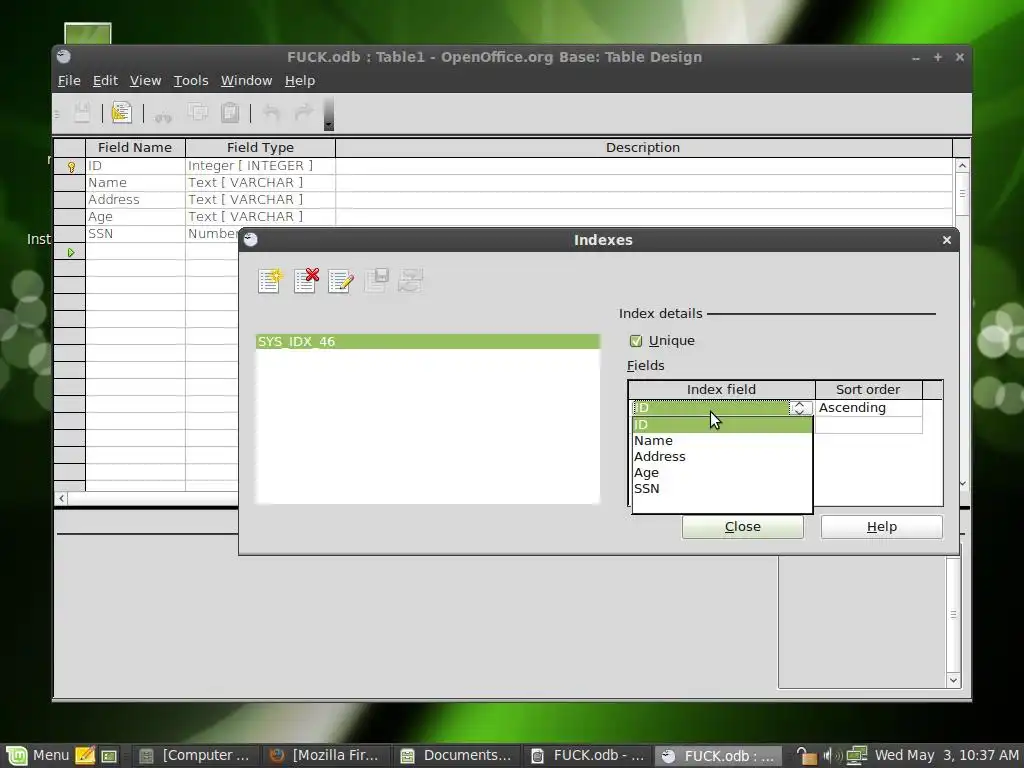Switch to Mozilla Firefox taskbar window
The height and width of the screenshot is (768, 1024).
(x=327, y=756)
